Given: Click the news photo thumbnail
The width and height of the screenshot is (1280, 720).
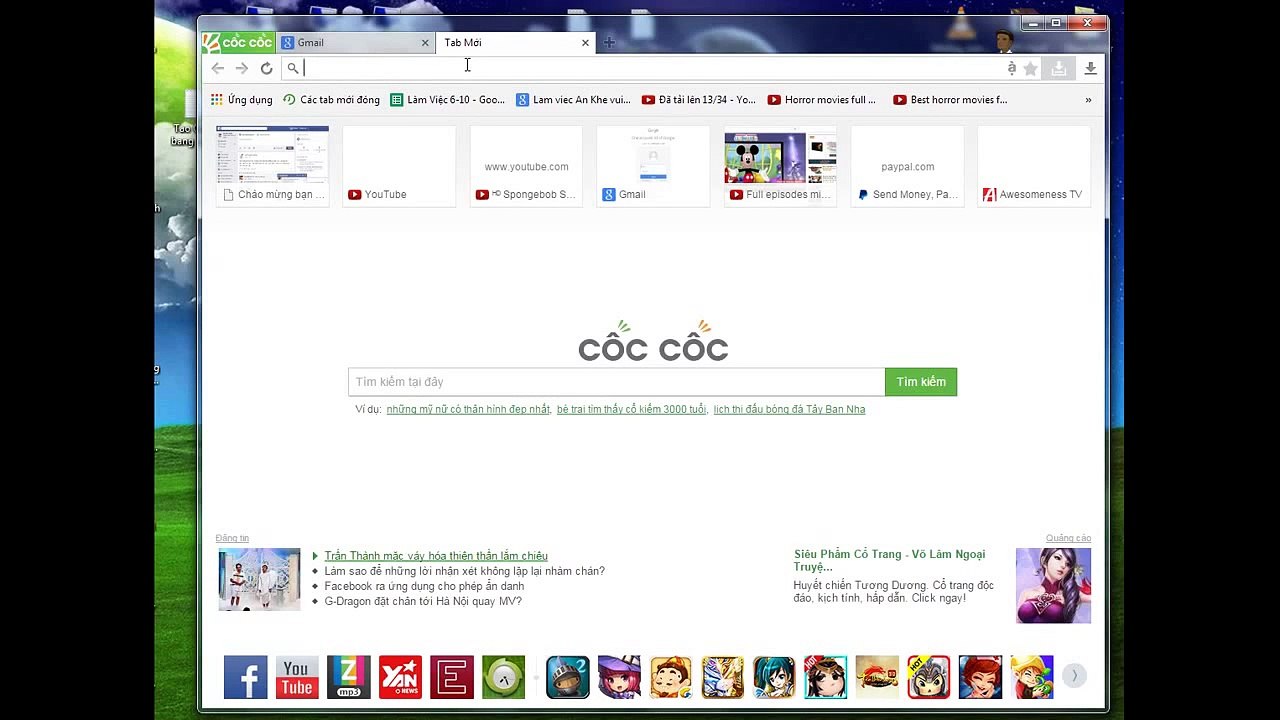Looking at the screenshot, I should (259, 579).
